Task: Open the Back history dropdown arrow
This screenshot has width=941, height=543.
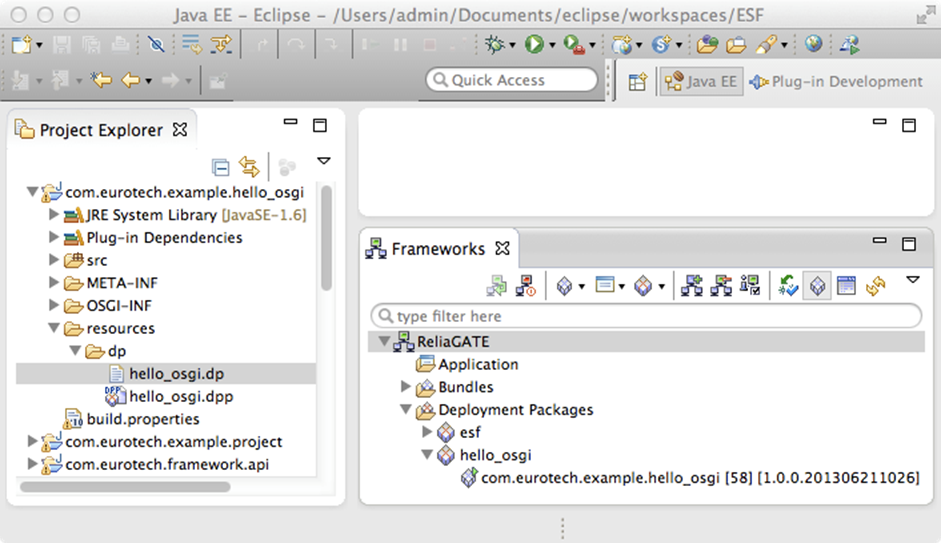Action: tap(148, 80)
